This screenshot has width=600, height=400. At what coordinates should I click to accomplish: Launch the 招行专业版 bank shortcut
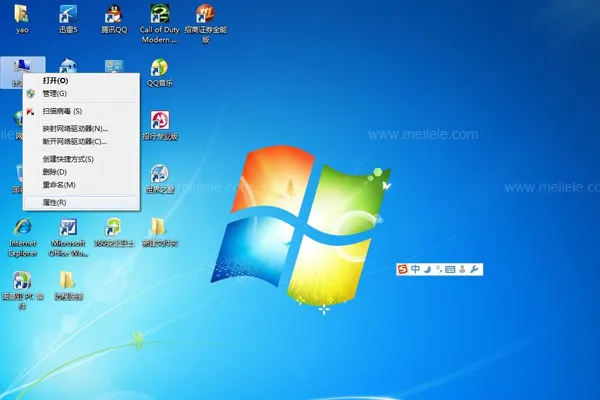[160, 126]
